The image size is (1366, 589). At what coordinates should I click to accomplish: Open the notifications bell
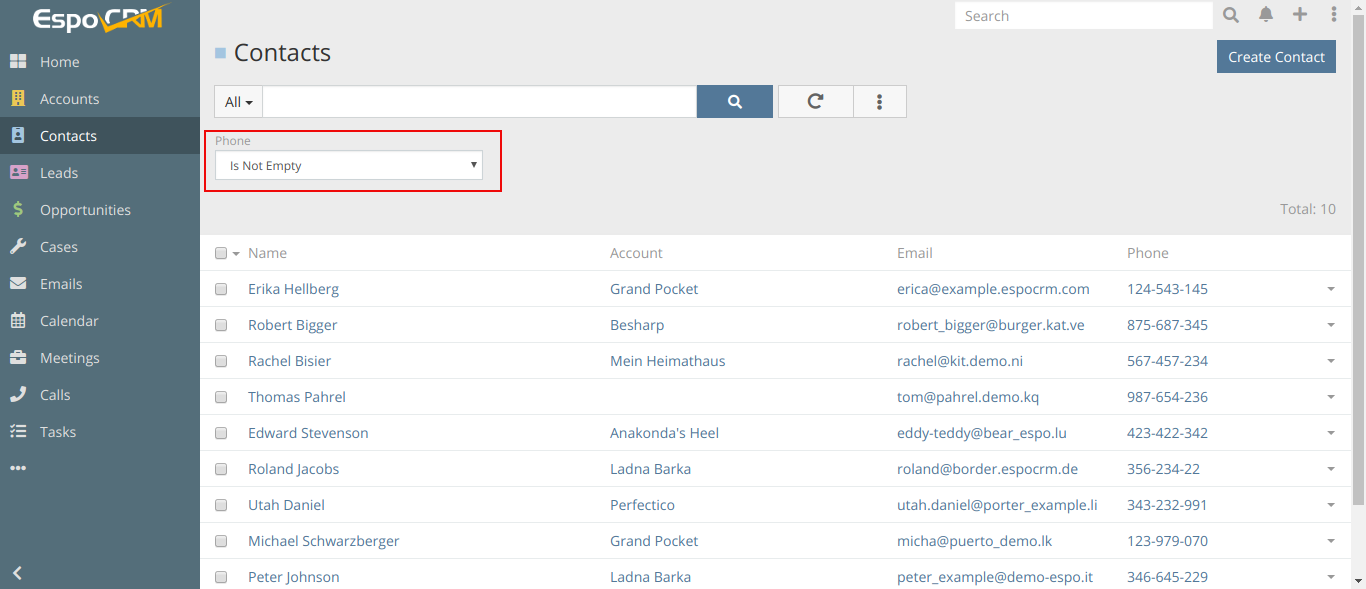pyautogui.click(x=1266, y=15)
